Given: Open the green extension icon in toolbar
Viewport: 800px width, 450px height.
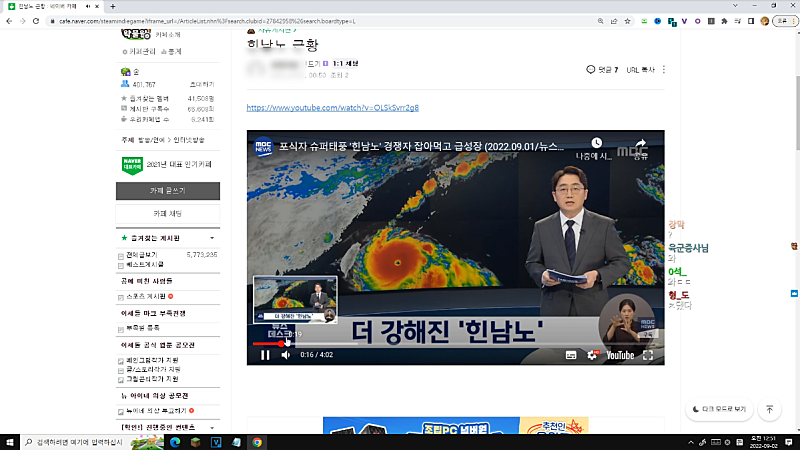Looking at the screenshot, I should click(x=644, y=21).
